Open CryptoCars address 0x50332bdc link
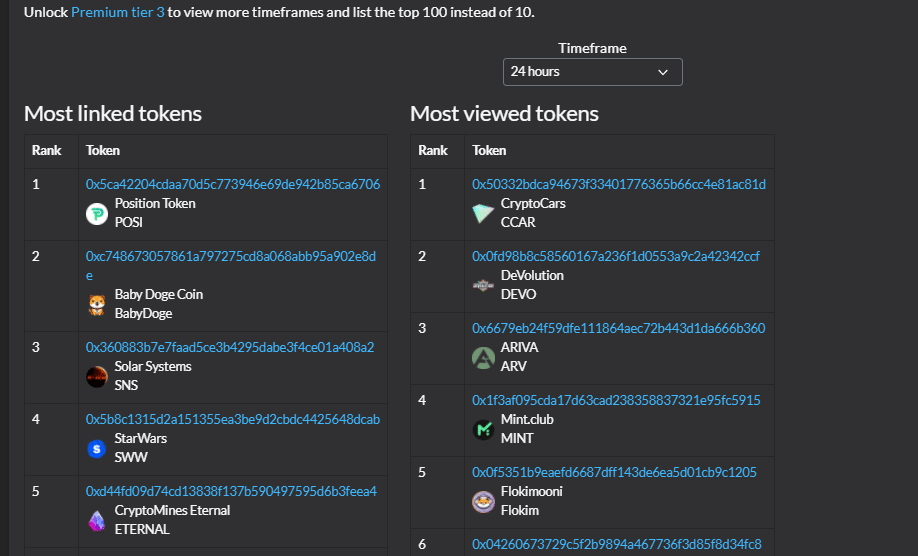This screenshot has width=918, height=556. click(x=619, y=184)
